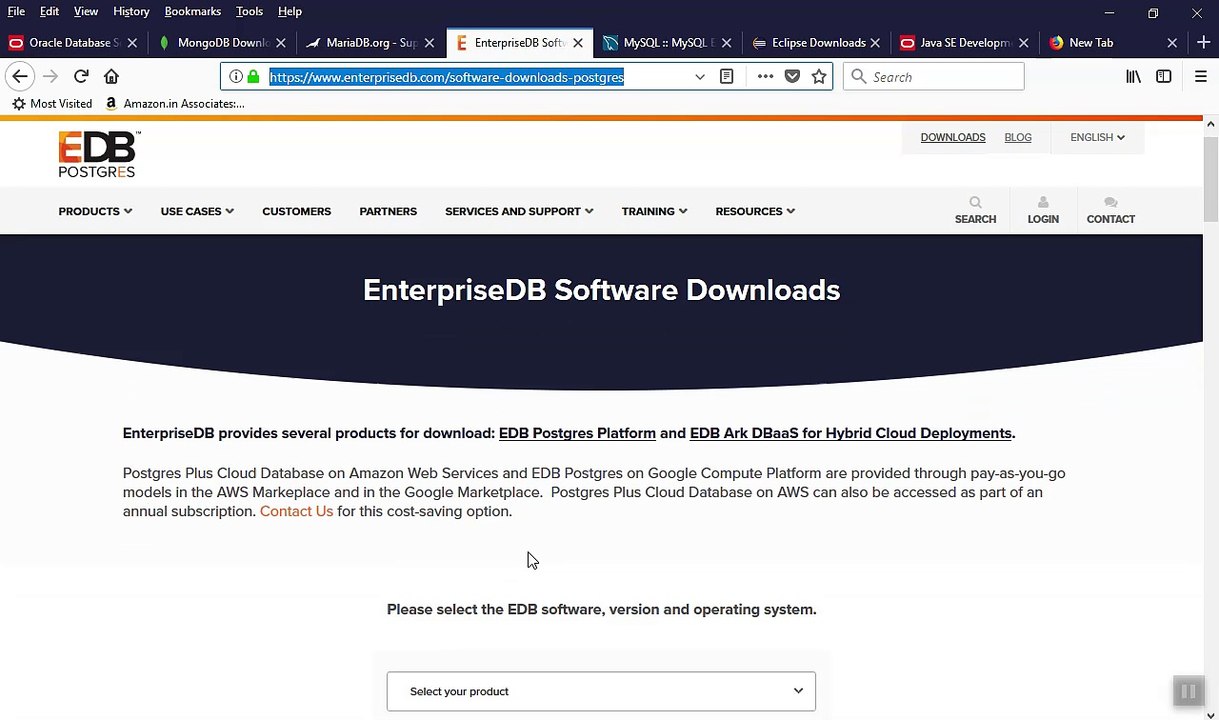Bookmark this page with star icon
Image resolution: width=1219 pixels, height=720 pixels.
coord(819,77)
